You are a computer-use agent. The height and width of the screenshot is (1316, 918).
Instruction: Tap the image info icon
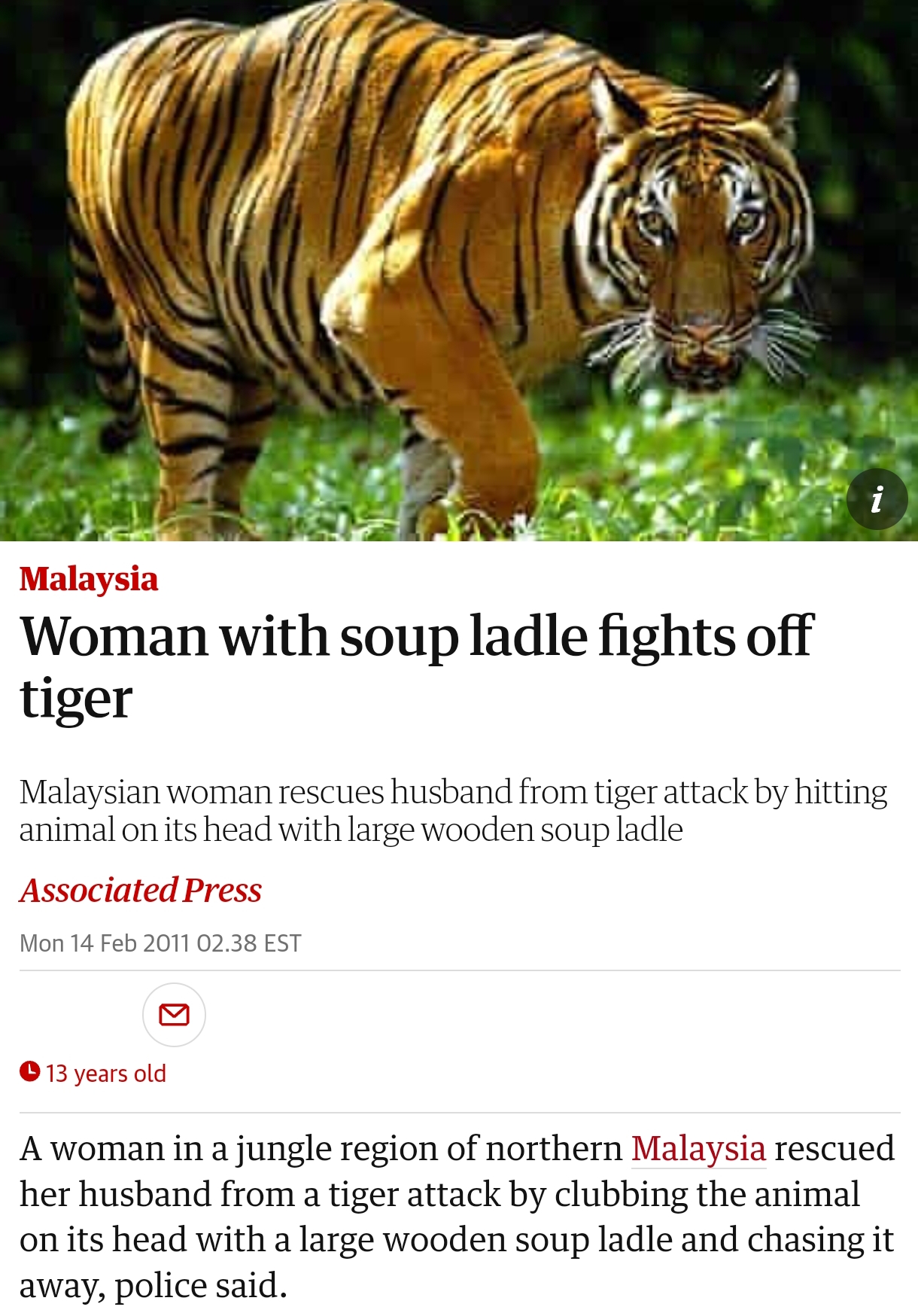(877, 498)
